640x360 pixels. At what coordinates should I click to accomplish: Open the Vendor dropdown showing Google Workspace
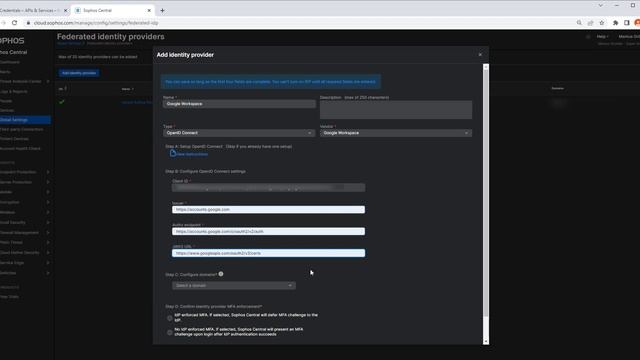396,133
